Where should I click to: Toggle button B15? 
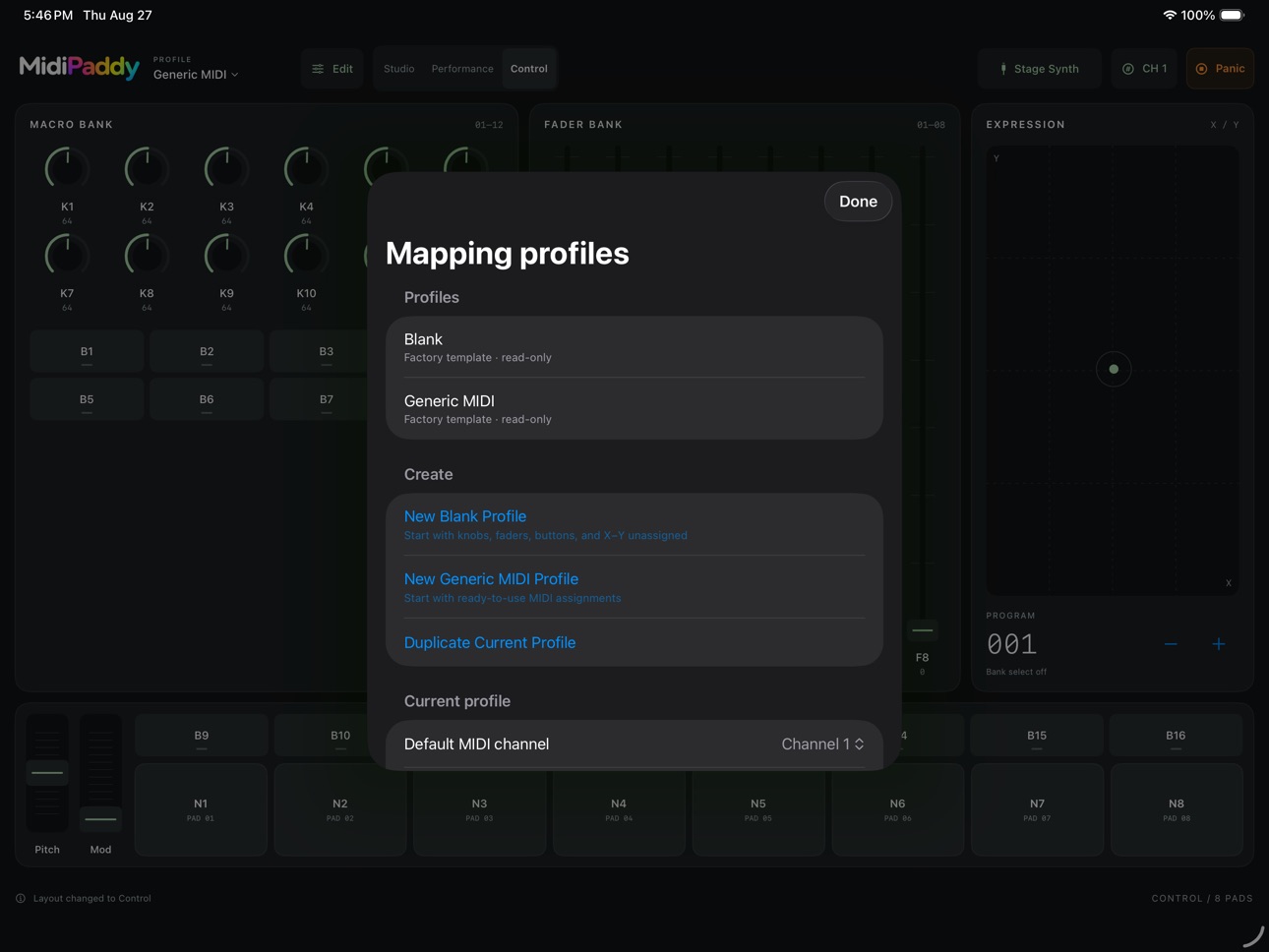[x=1037, y=736]
